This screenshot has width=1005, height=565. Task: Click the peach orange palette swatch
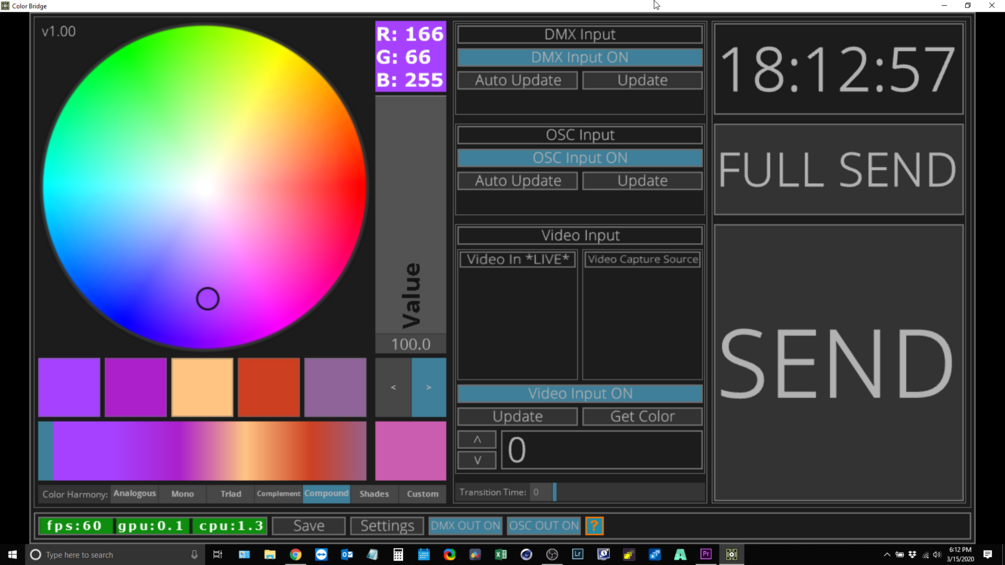pyautogui.click(x=203, y=387)
